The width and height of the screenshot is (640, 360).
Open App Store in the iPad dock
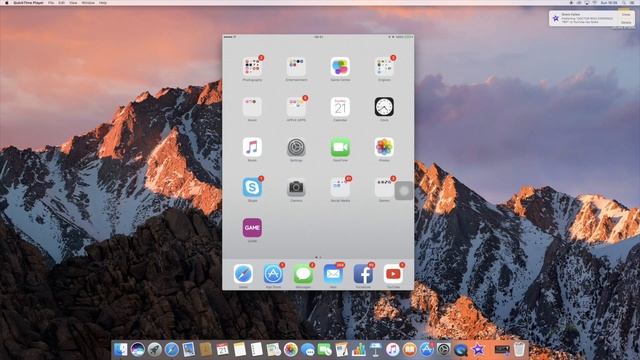[x=273, y=274]
